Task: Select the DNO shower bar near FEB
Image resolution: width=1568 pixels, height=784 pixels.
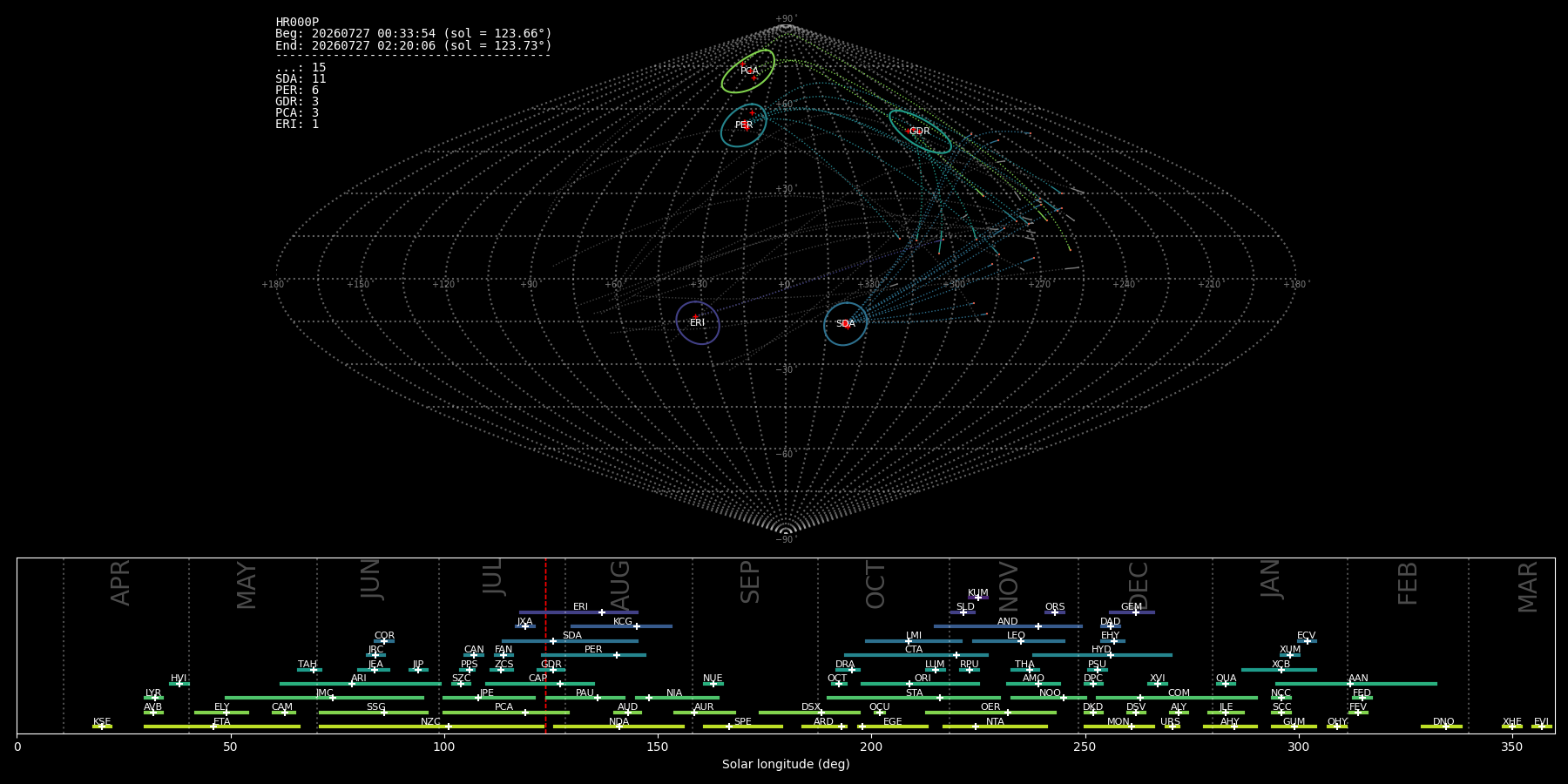Action: click(x=1442, y=727)
